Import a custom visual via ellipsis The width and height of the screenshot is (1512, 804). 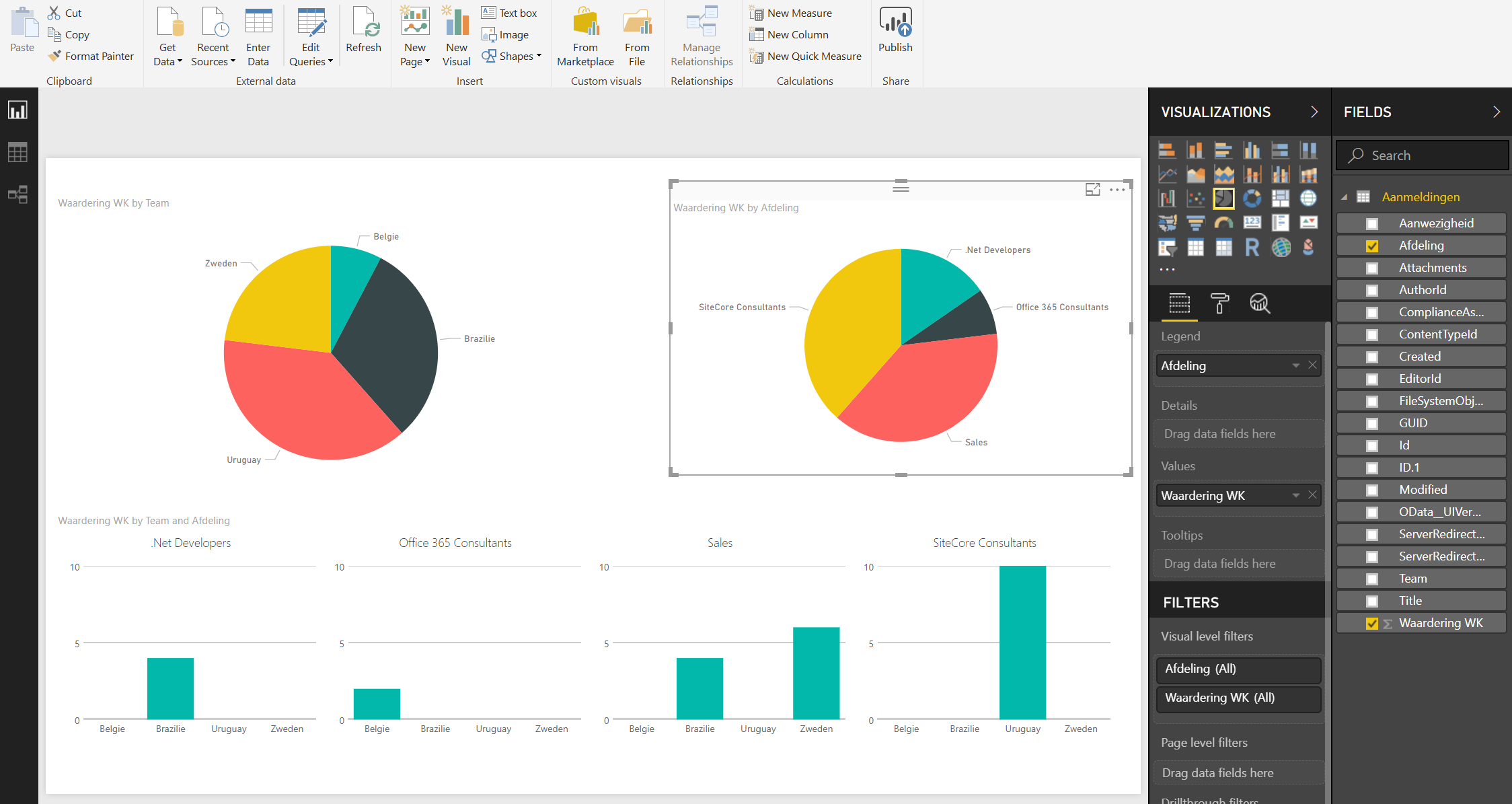pyautogui.click(x=1167, y=269)
